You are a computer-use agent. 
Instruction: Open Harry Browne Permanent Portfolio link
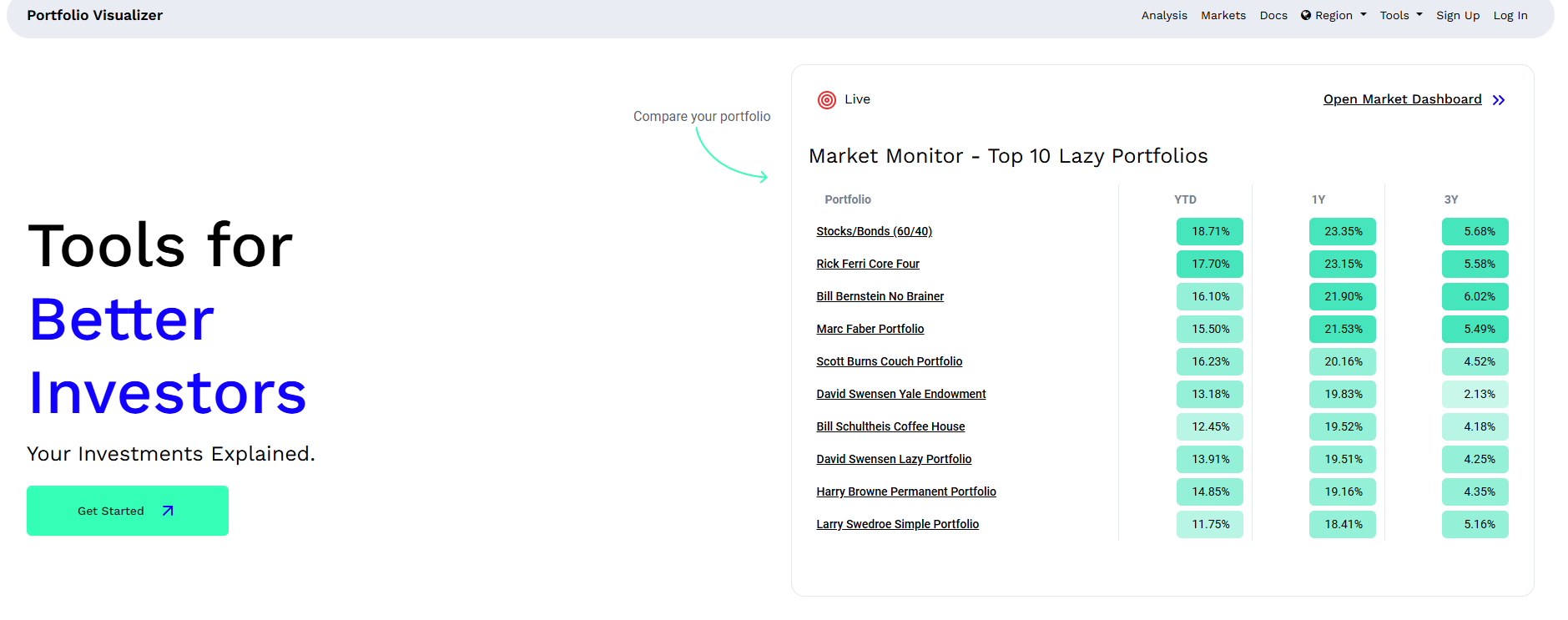click(906, 491)
